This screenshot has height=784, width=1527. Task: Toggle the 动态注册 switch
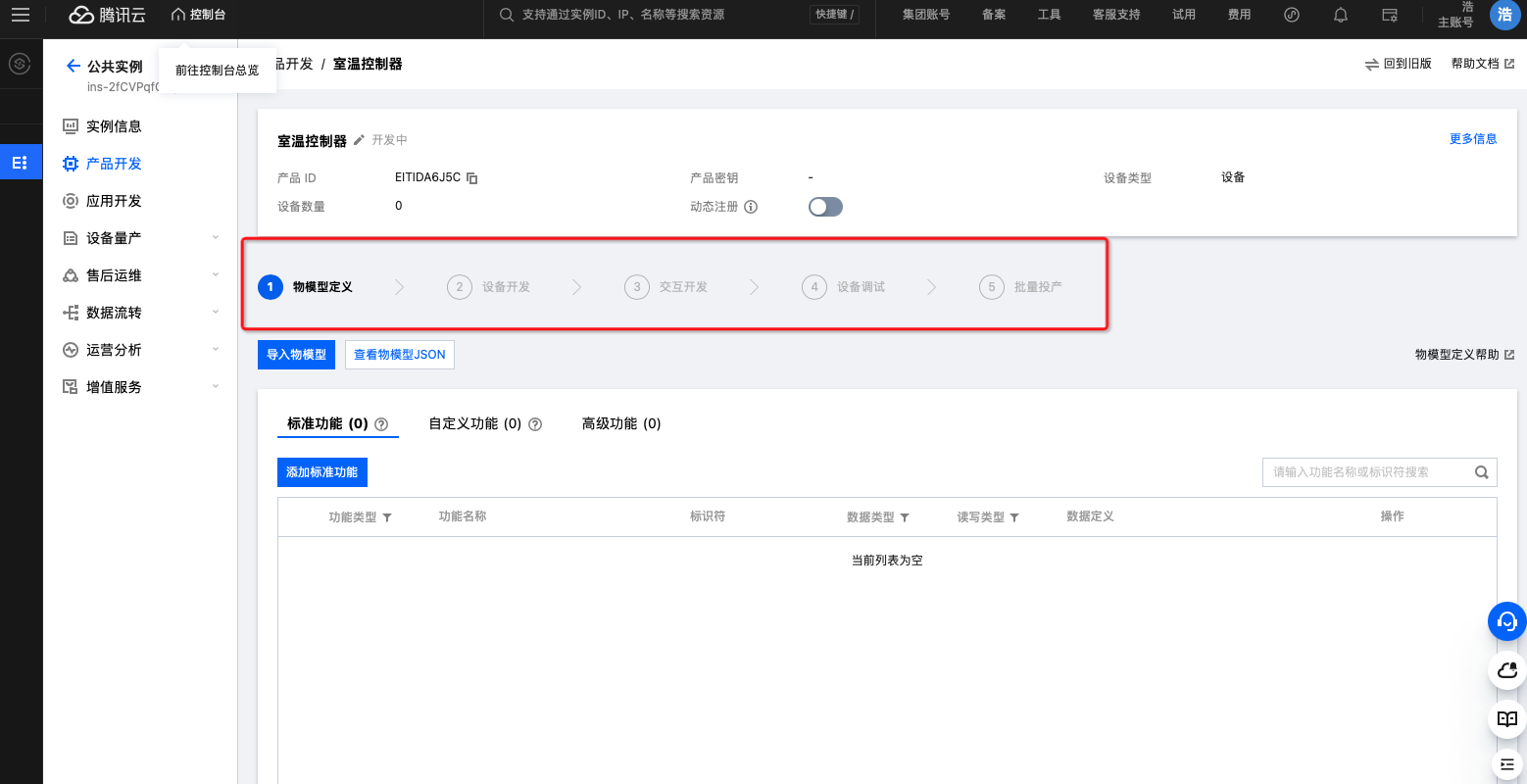click(x=825, y=207)
